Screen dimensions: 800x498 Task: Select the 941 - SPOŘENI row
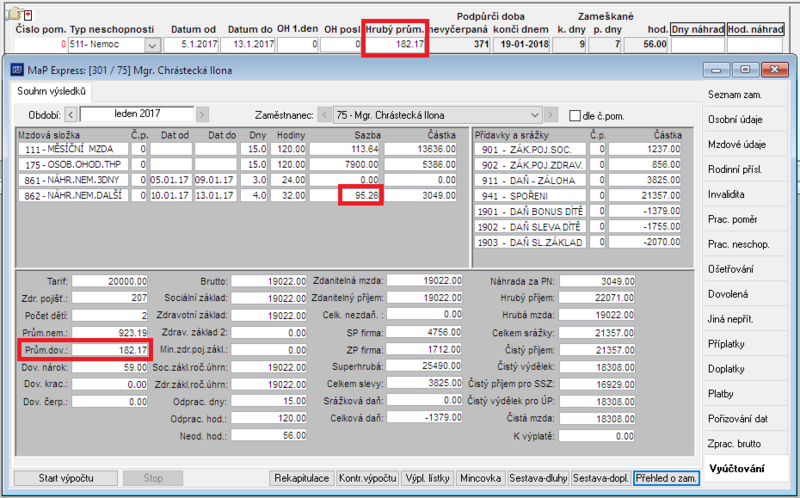pyautogui.click(x=578, y=195)
